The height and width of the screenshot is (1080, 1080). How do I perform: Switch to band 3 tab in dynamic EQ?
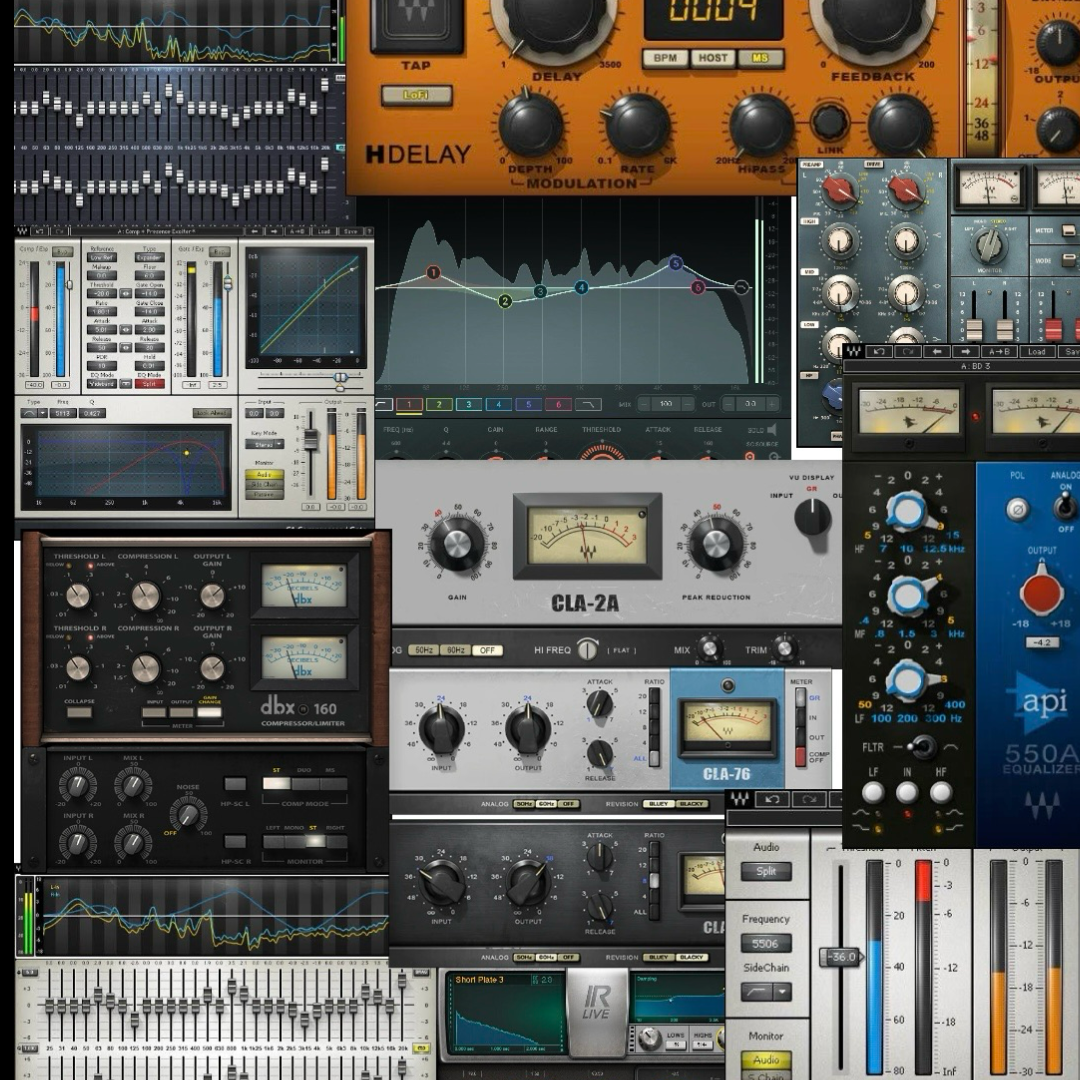click(469, 404)
